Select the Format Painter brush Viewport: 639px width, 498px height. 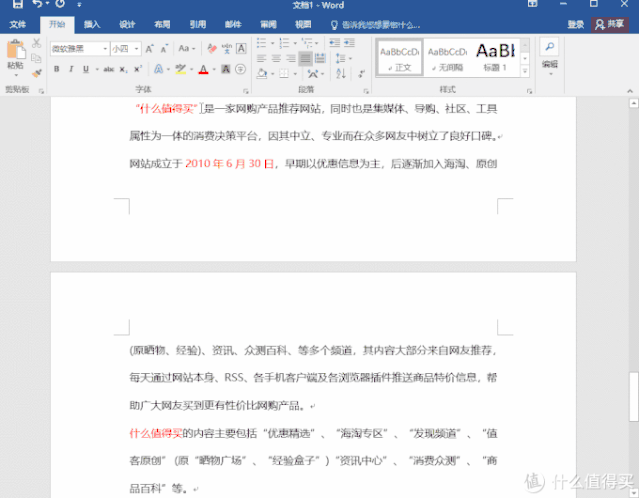(37, 73)
